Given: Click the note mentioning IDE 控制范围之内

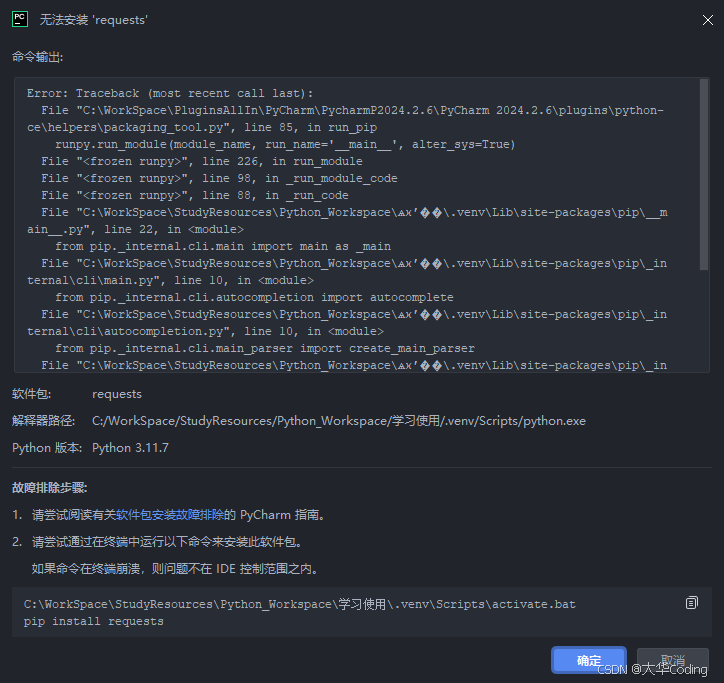Looking at the screenshot, I should 175,568.
